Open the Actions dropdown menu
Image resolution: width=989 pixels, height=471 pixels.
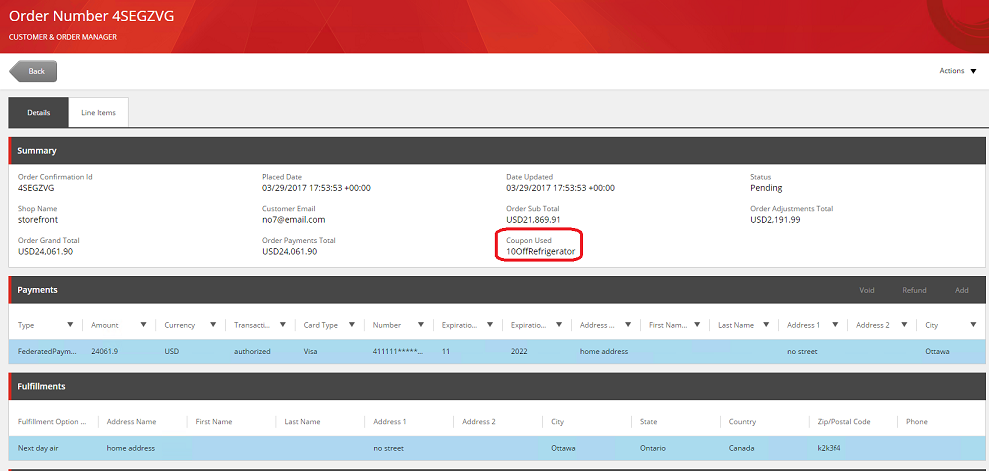tap(958, 71)
